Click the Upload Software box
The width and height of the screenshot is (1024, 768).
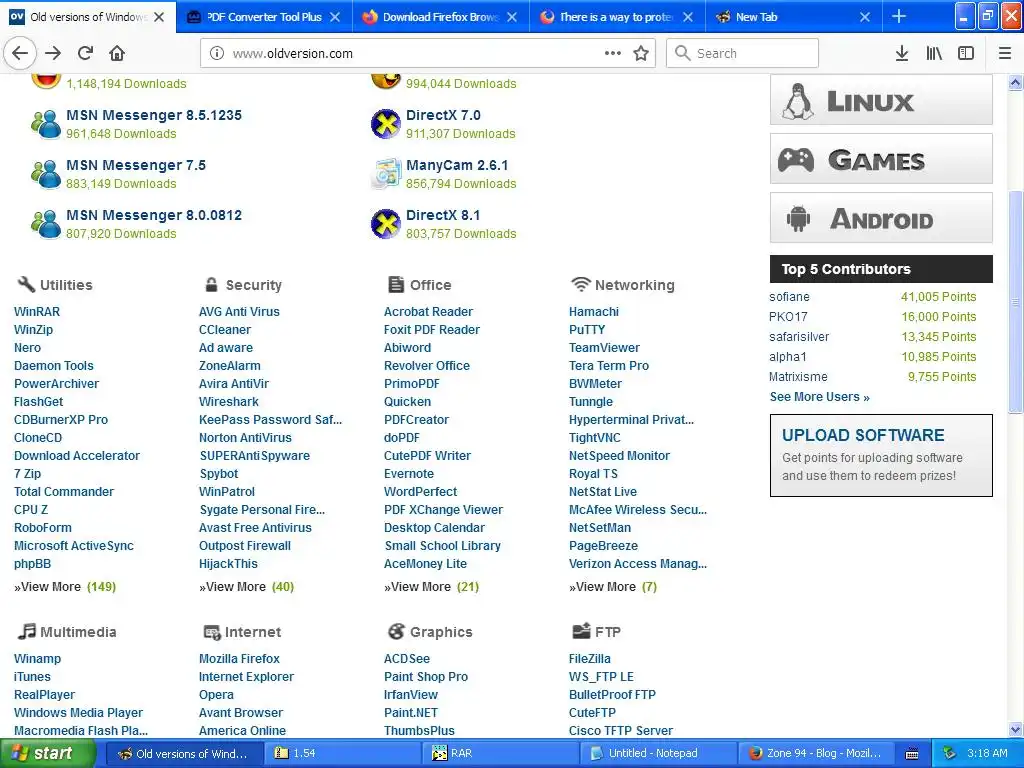881,455
